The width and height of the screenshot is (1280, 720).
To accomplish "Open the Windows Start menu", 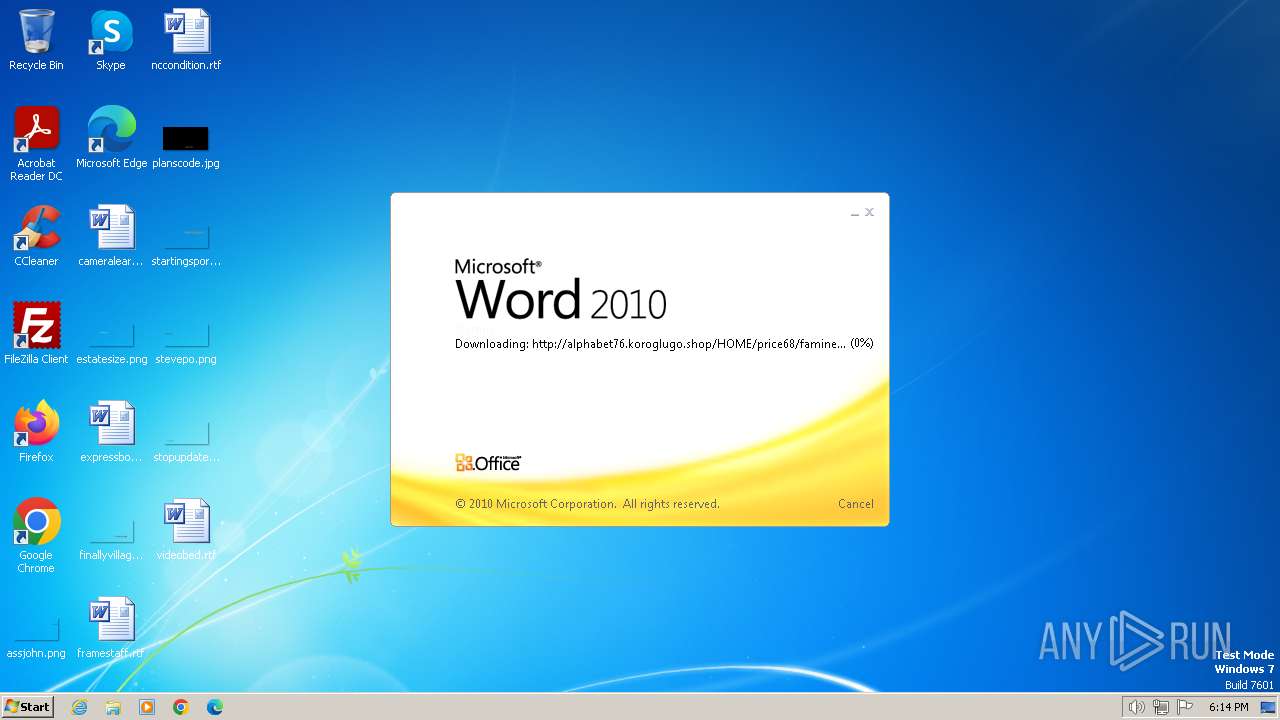I will coord(27,706).
